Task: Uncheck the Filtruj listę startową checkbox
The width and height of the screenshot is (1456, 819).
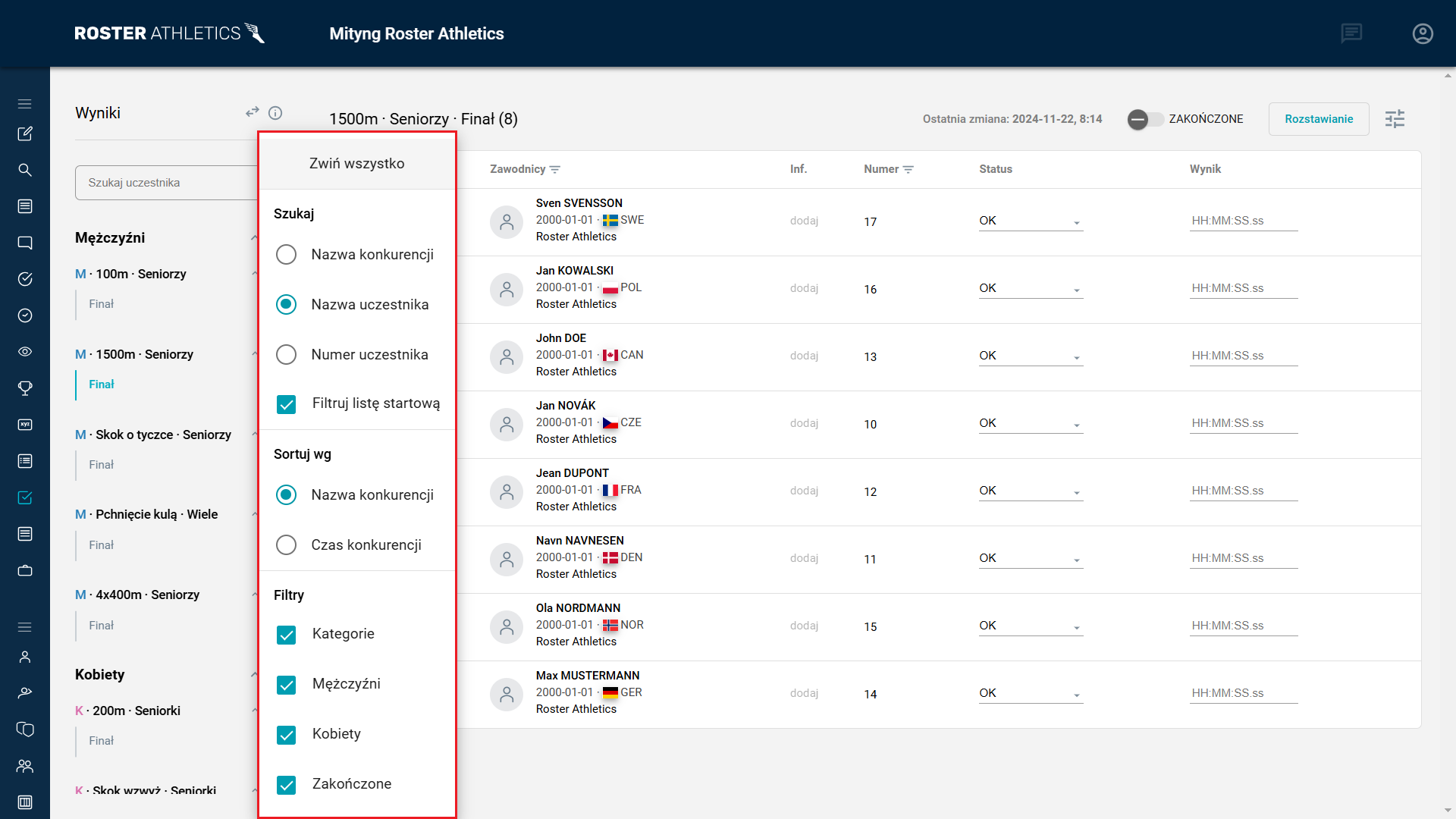Action: tap(286, 404)
